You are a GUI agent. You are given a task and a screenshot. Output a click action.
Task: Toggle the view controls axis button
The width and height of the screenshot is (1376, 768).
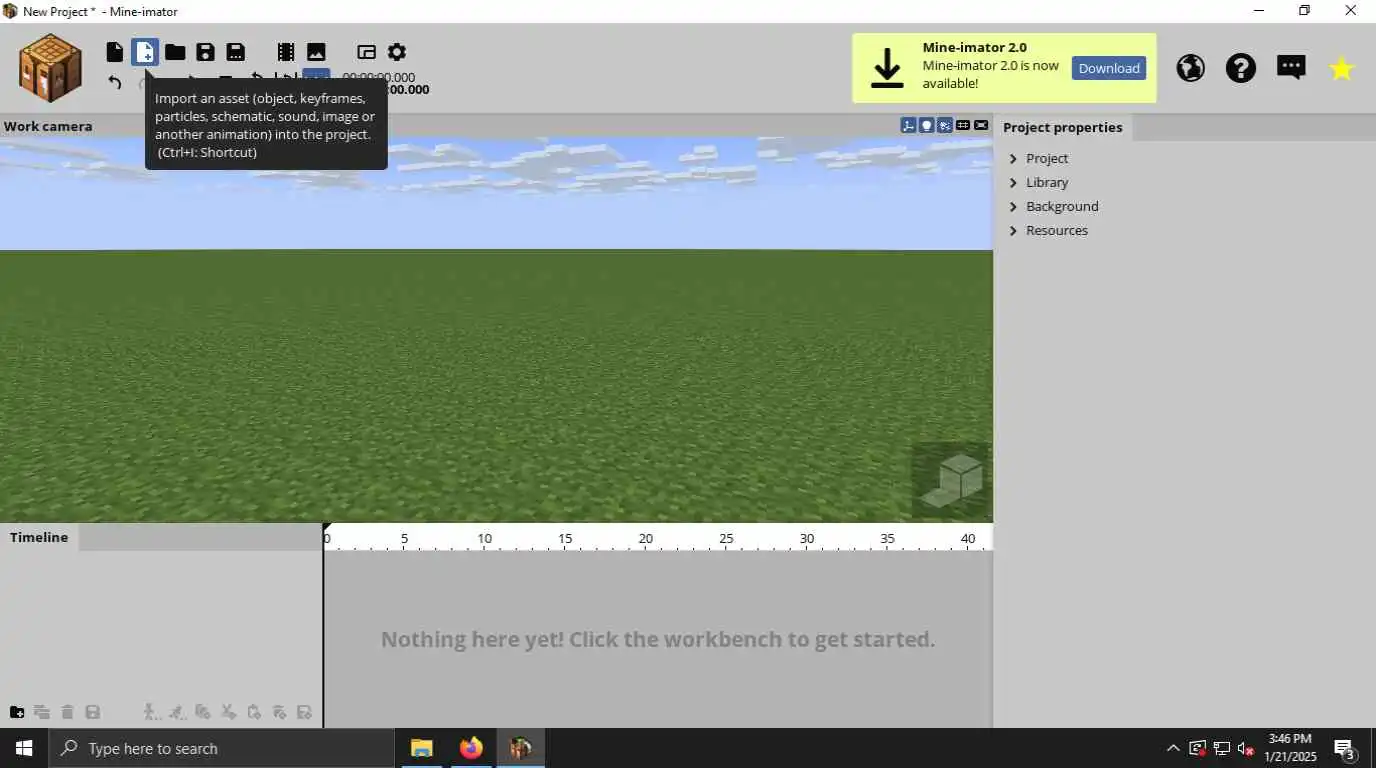click(908, 125)
